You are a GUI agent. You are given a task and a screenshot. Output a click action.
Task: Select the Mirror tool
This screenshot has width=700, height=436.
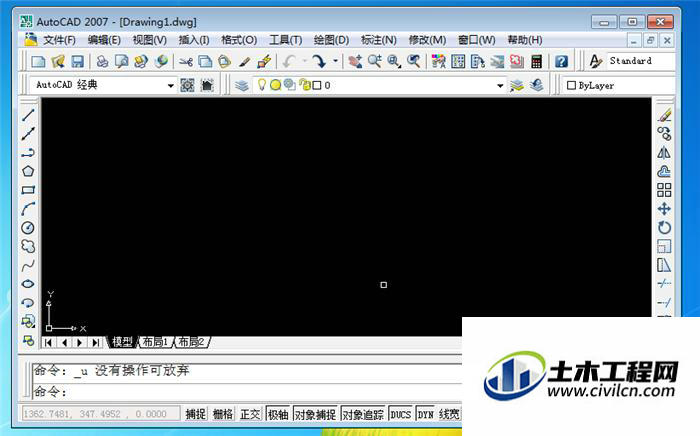(x=664, y=153)
